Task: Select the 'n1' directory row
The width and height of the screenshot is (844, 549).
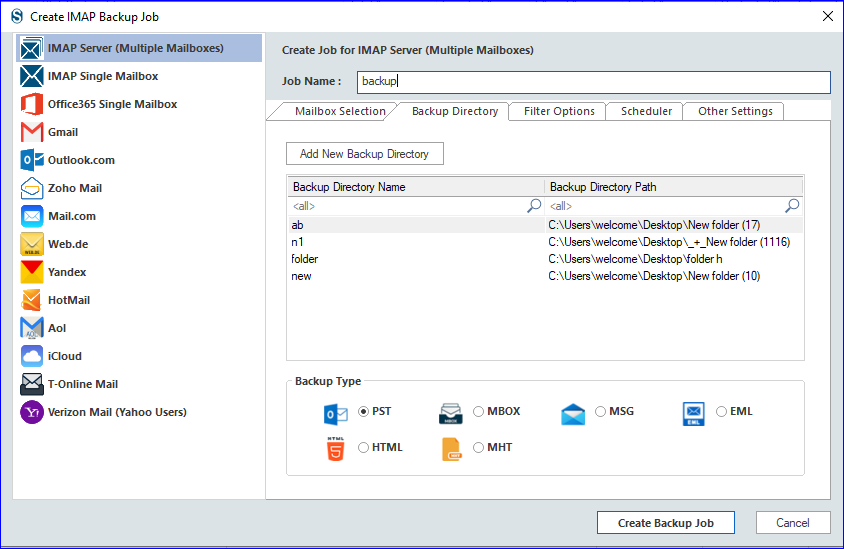Action: pos(545,242)
